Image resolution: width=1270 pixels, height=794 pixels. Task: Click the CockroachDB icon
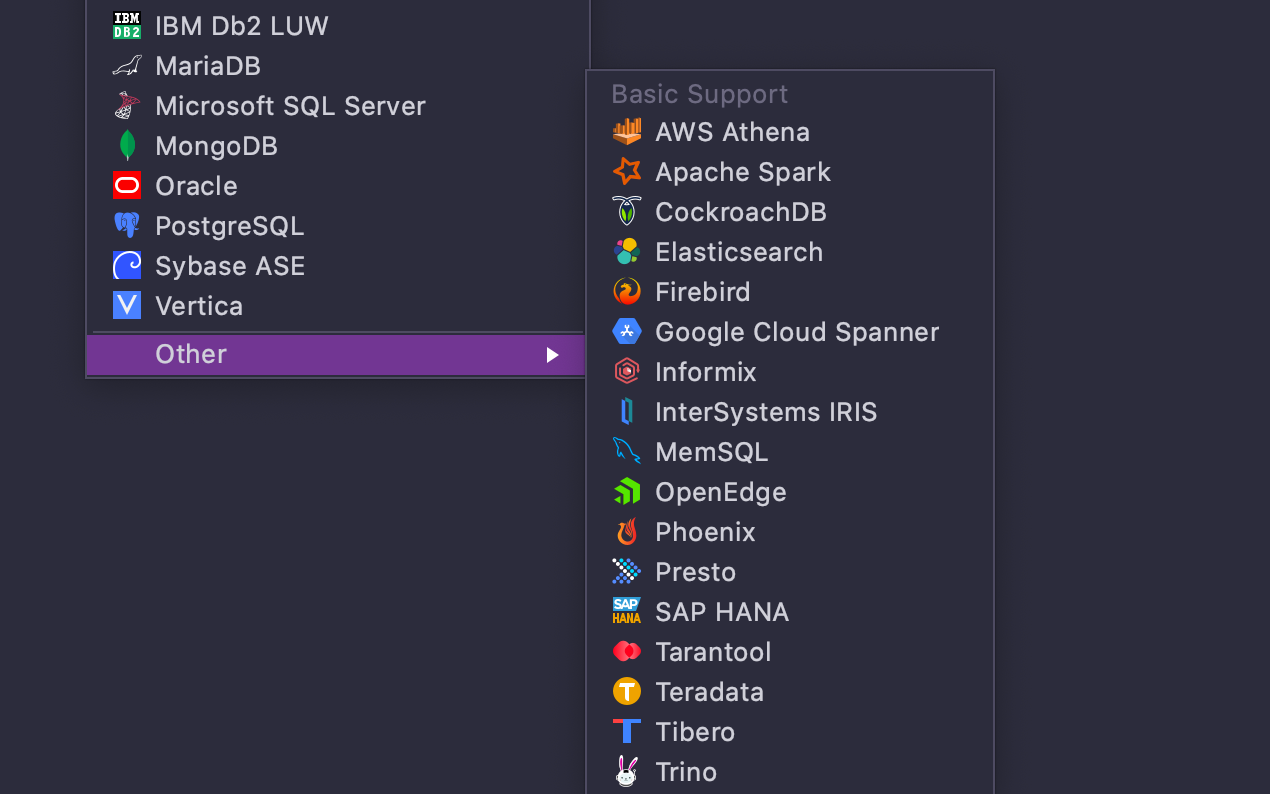tap(627, 212)
